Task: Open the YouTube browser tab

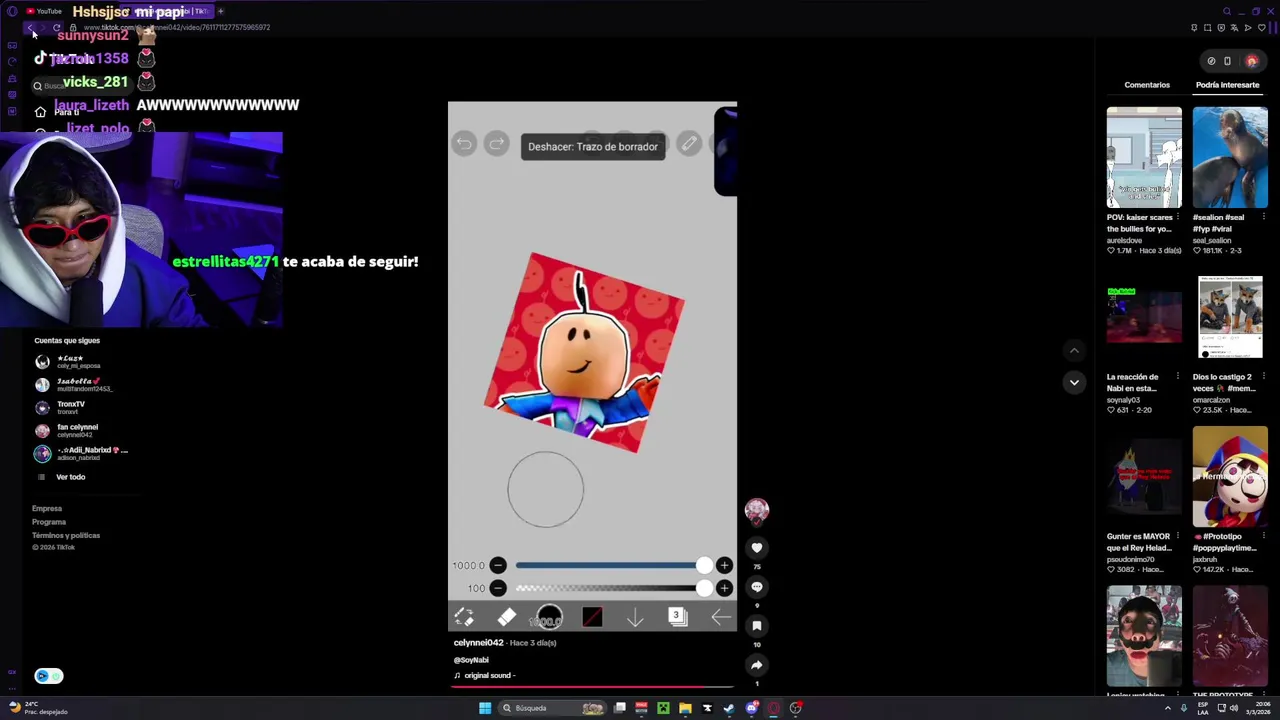Action: click(x=44, y=11)
